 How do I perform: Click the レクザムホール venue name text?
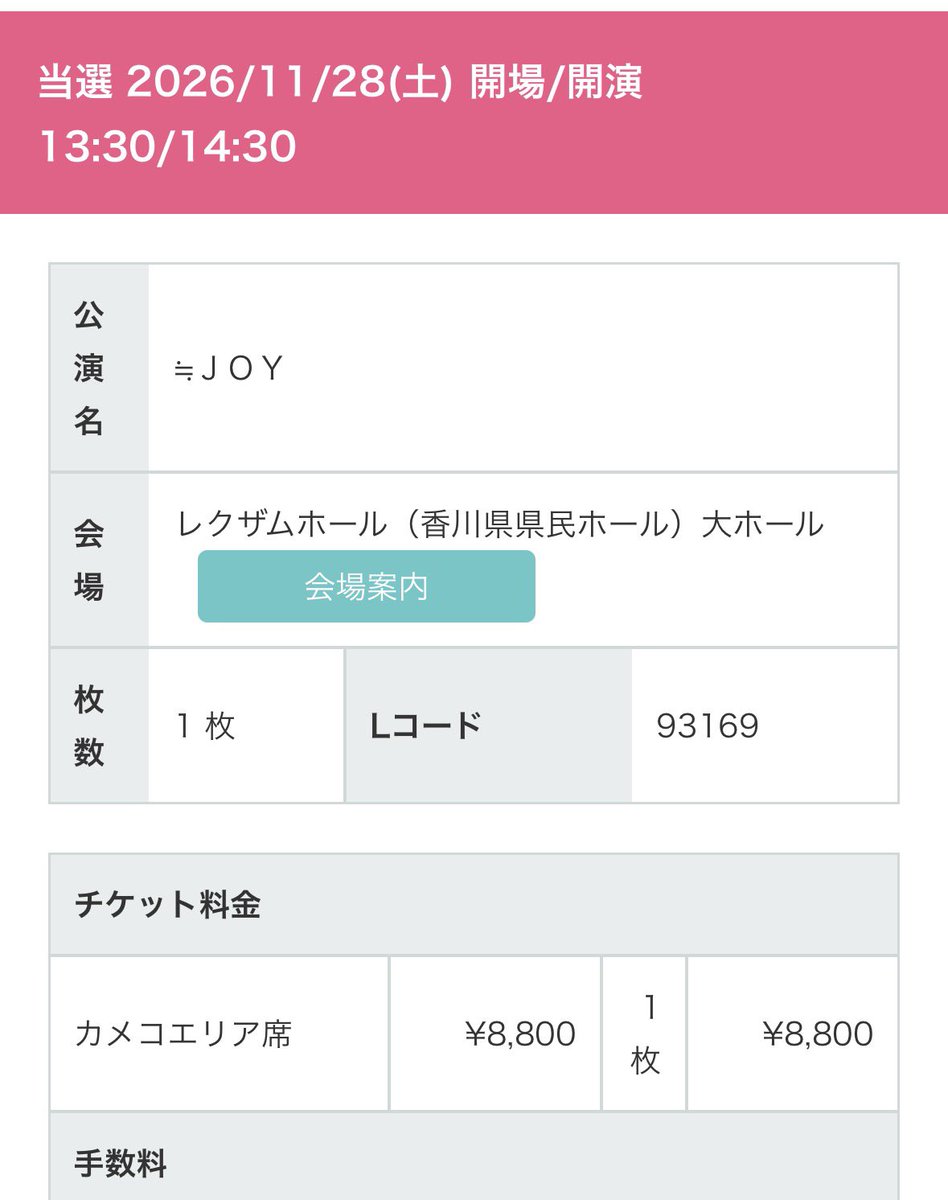click(500, 523)
